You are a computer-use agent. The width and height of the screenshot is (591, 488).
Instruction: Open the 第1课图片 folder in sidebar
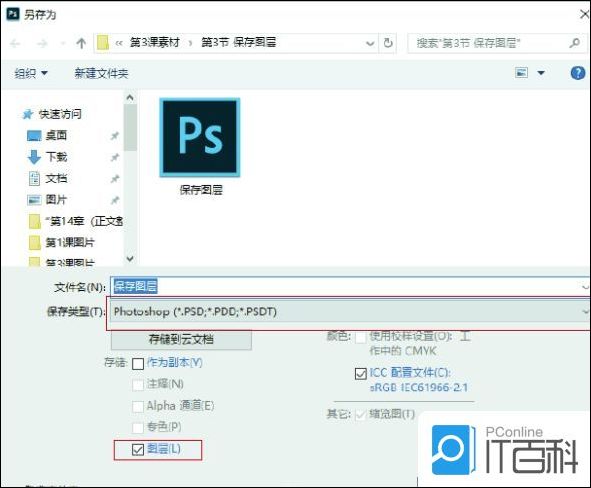tap(62, 243)
